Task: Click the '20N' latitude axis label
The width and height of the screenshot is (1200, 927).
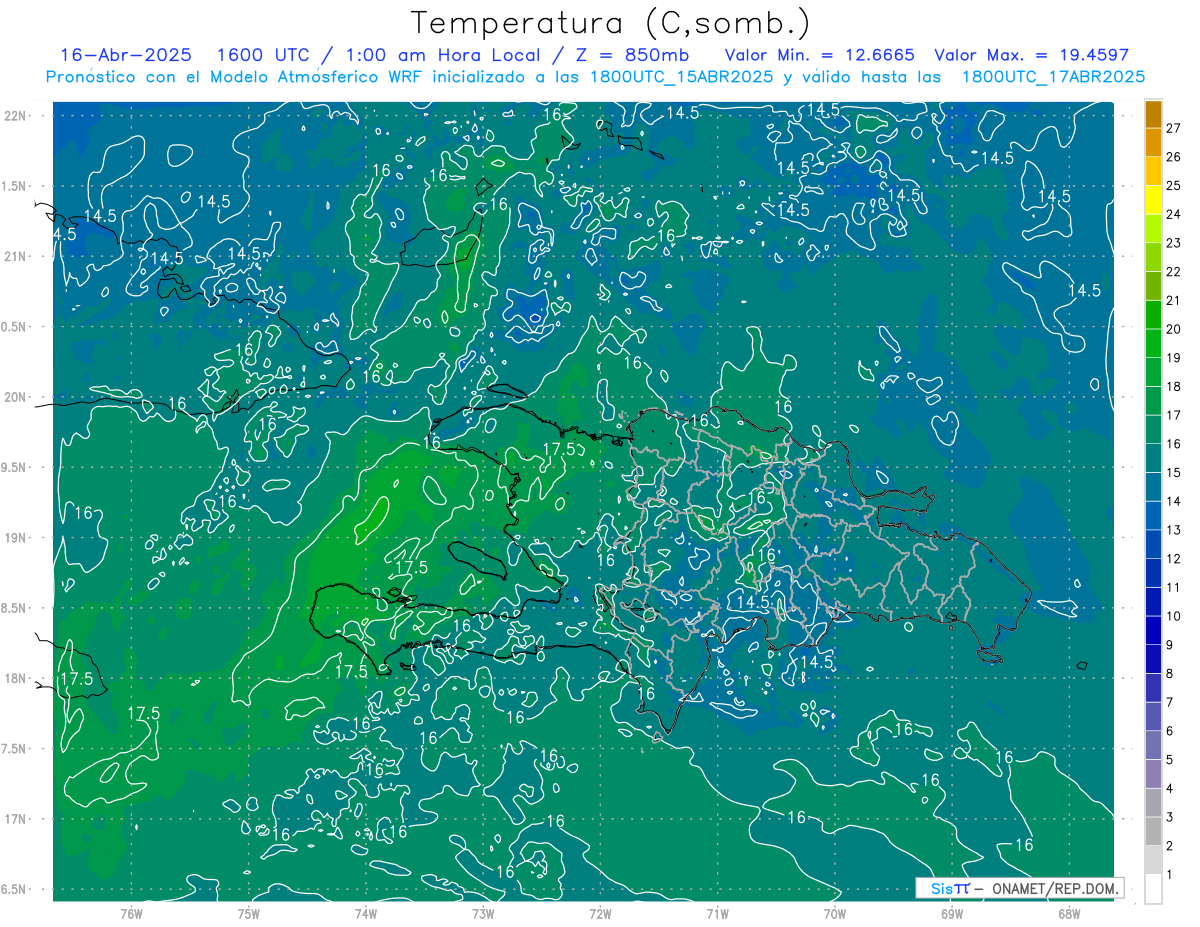Action: click(x=16, y=397)
